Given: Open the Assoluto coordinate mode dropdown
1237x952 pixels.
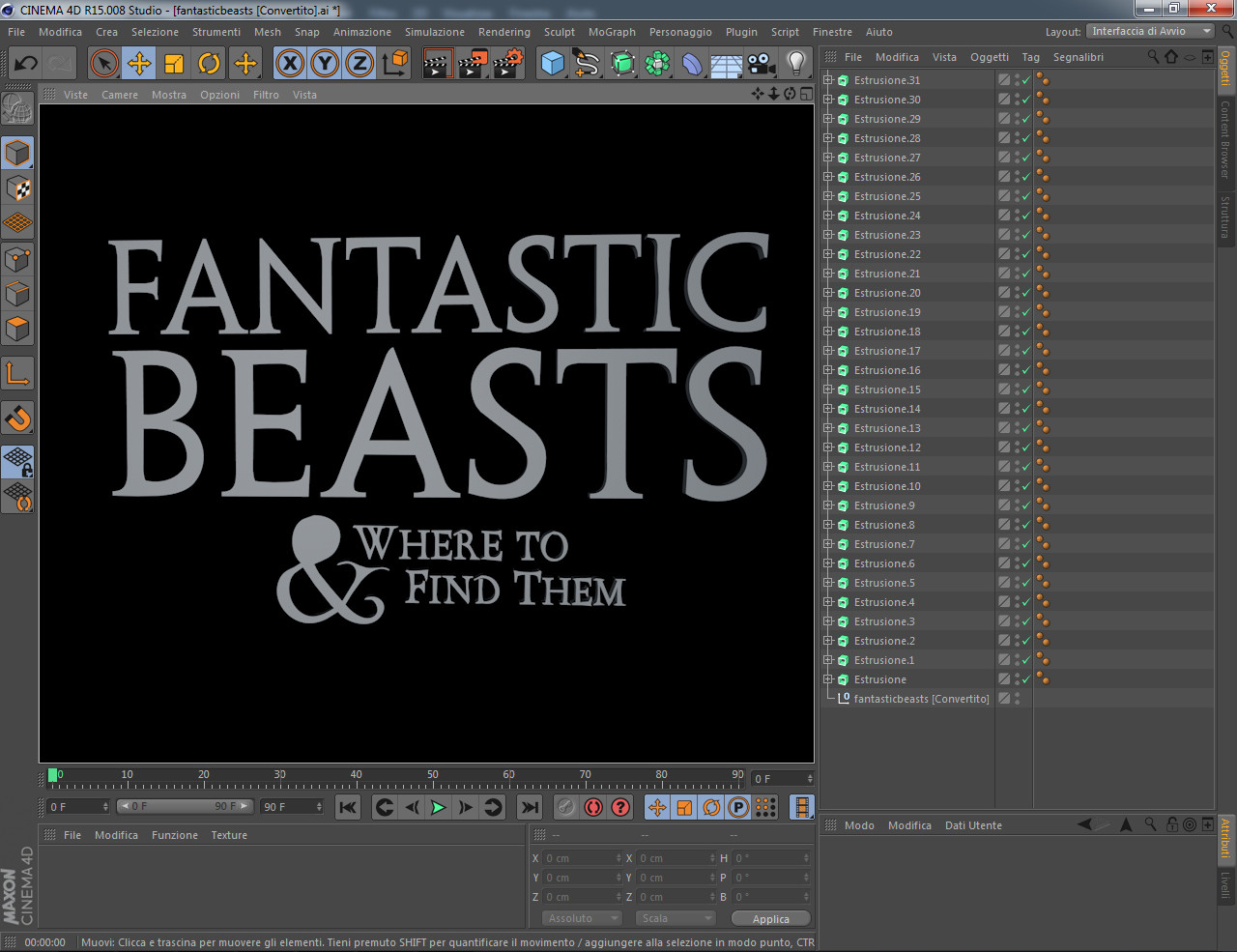Looking at the screenshot, I should 582,918.
